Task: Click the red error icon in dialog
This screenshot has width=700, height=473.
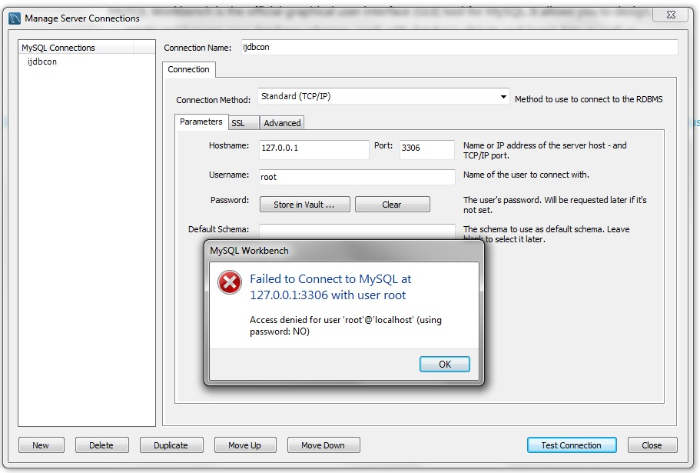Action: coord(229,282)
